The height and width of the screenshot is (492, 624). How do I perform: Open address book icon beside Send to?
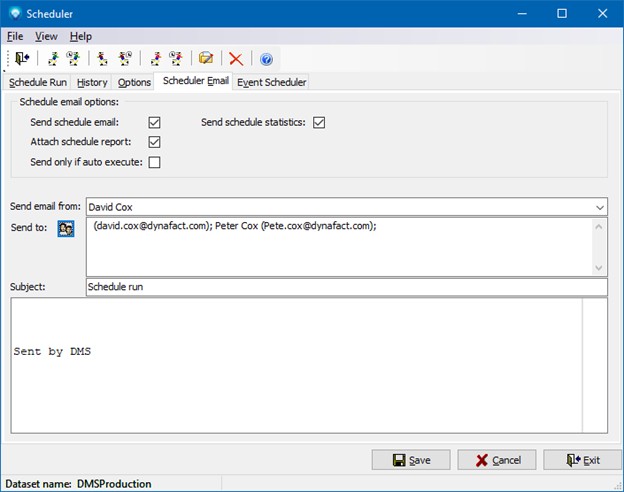click(66, 228)
